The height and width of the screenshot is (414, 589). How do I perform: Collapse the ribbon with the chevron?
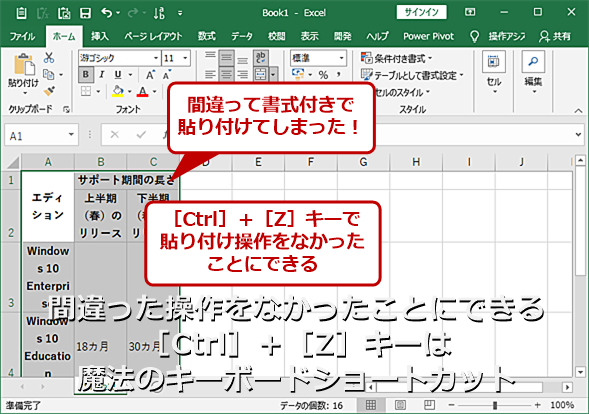click(578, 110)
